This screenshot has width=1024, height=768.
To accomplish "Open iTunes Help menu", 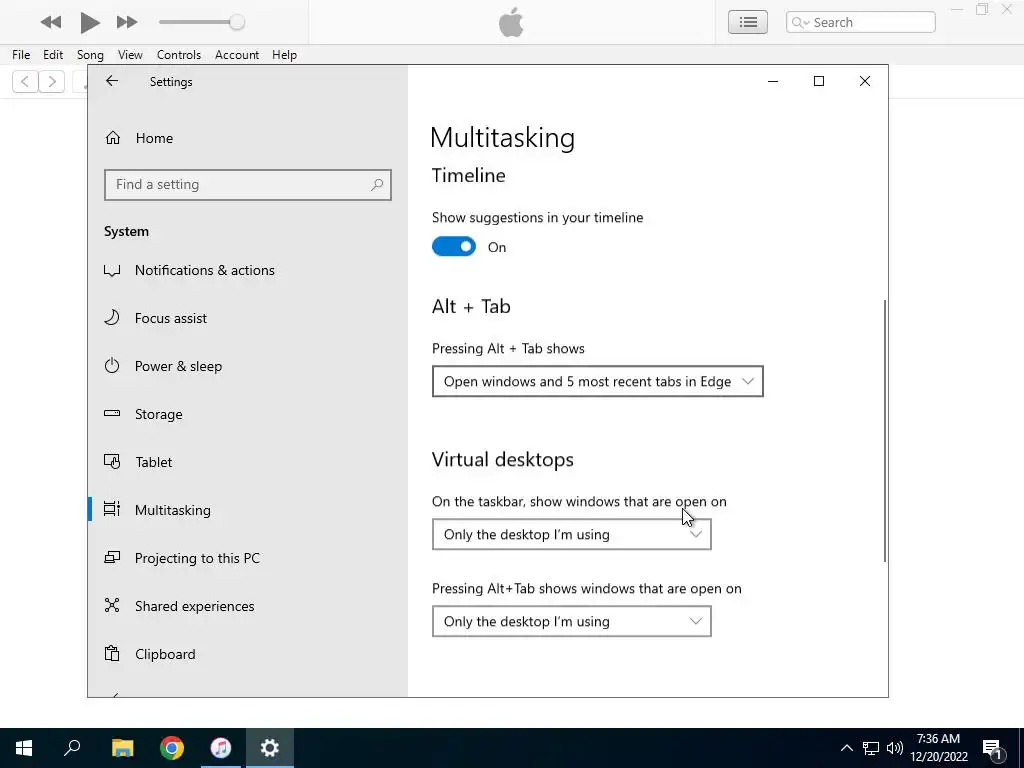I will (284, 55).
